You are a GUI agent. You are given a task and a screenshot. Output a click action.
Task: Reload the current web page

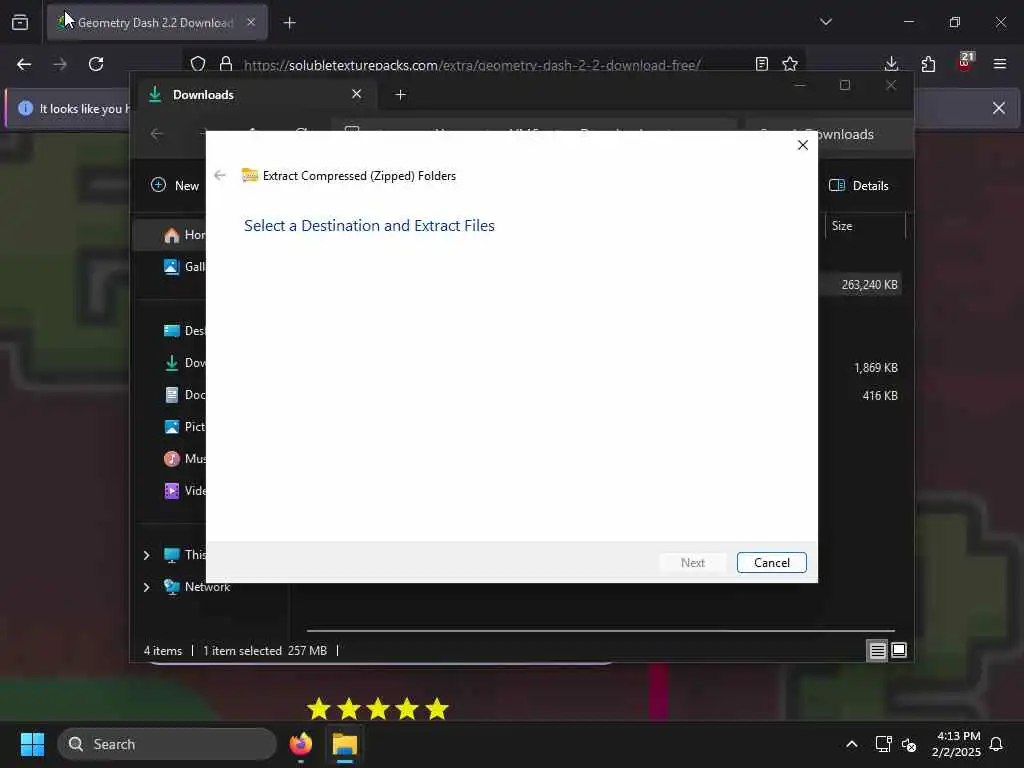(96, 64)
